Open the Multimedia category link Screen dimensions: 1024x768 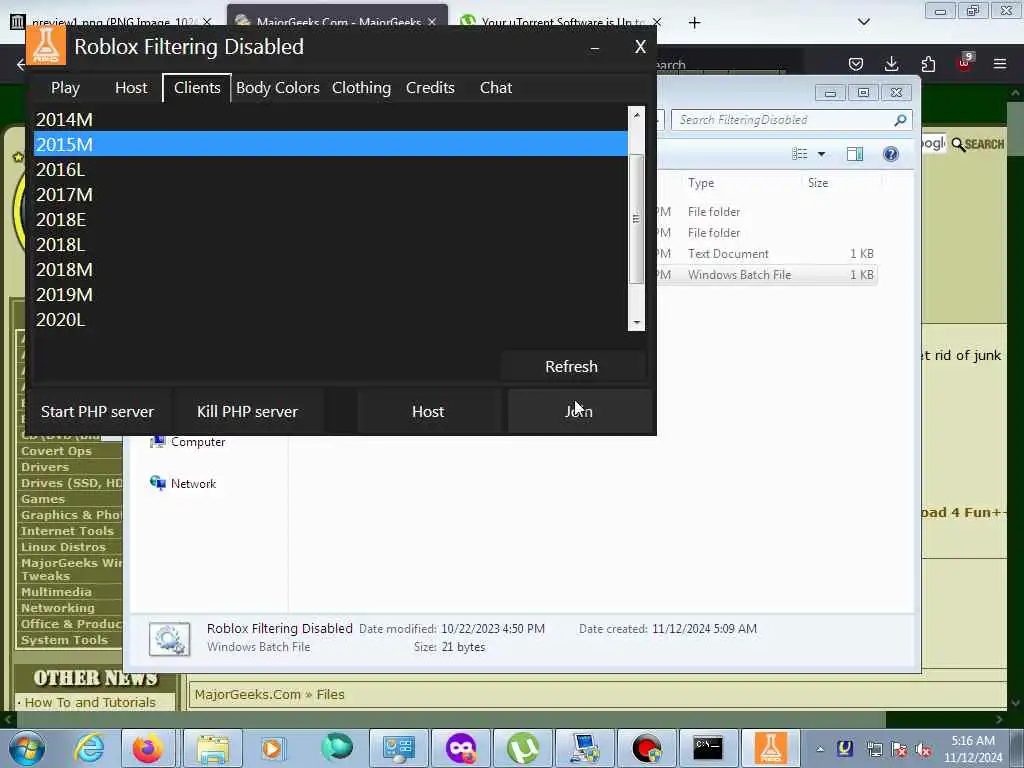pos(56,592)
